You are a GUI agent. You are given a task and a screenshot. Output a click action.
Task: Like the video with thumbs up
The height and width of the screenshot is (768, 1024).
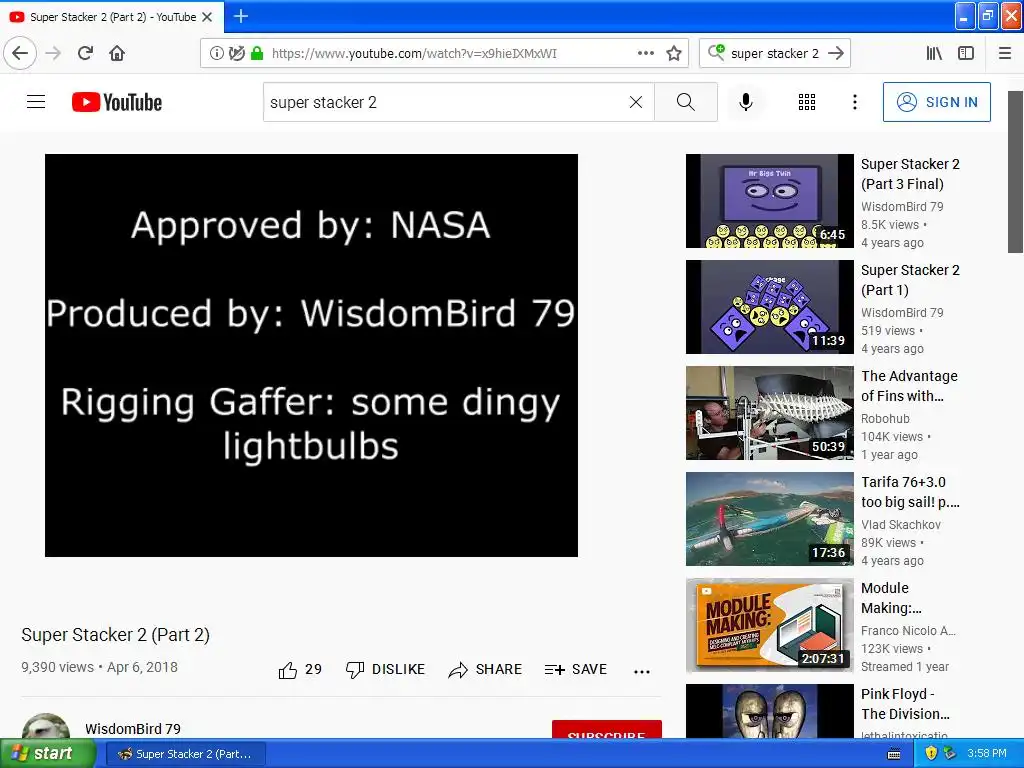[300, 669]
